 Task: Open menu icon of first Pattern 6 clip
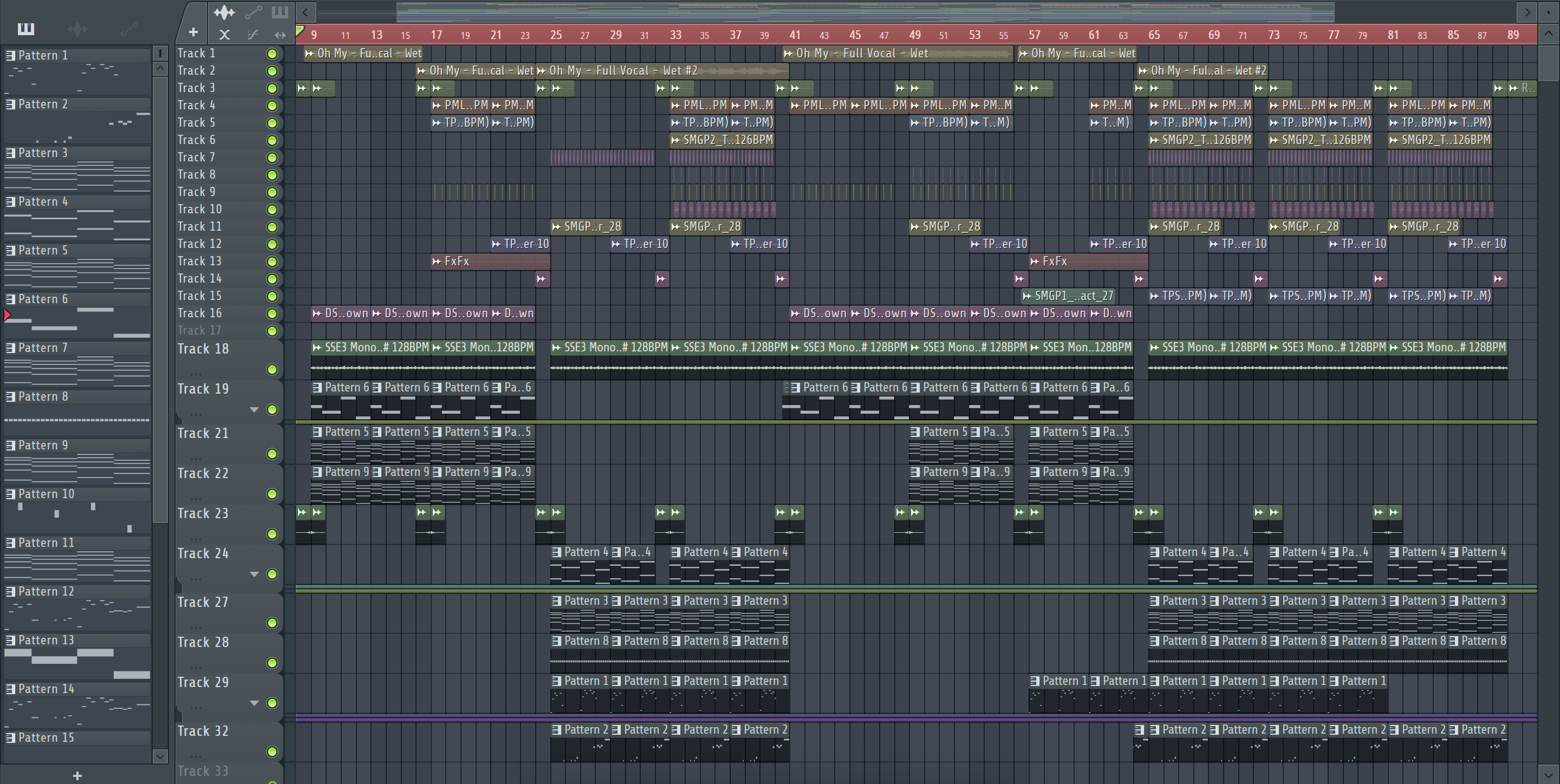coord(317,388)
